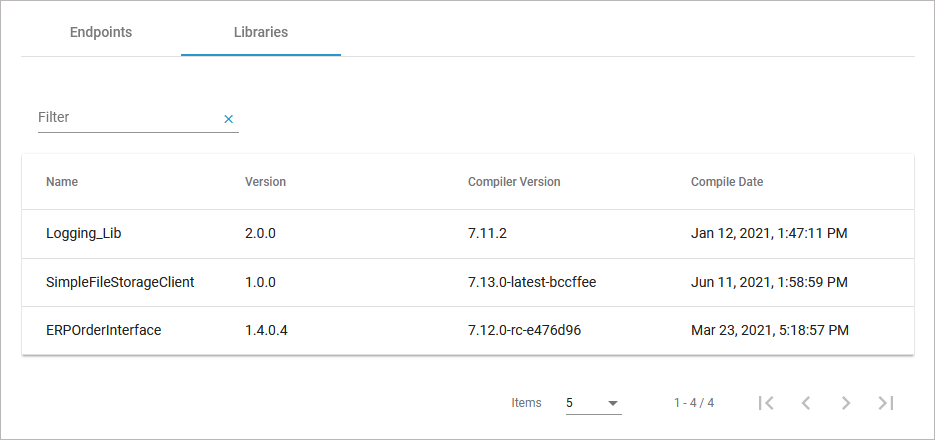The width and height of the screenshot is (935, 440).
Task: Select the SimpleFileStorageClient library row
Action: 120,282
